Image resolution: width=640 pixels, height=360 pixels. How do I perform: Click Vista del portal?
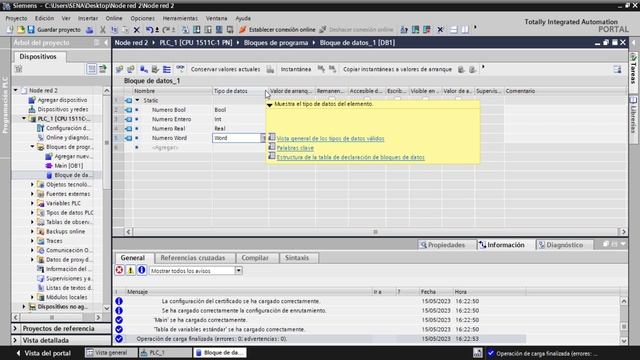43,353
